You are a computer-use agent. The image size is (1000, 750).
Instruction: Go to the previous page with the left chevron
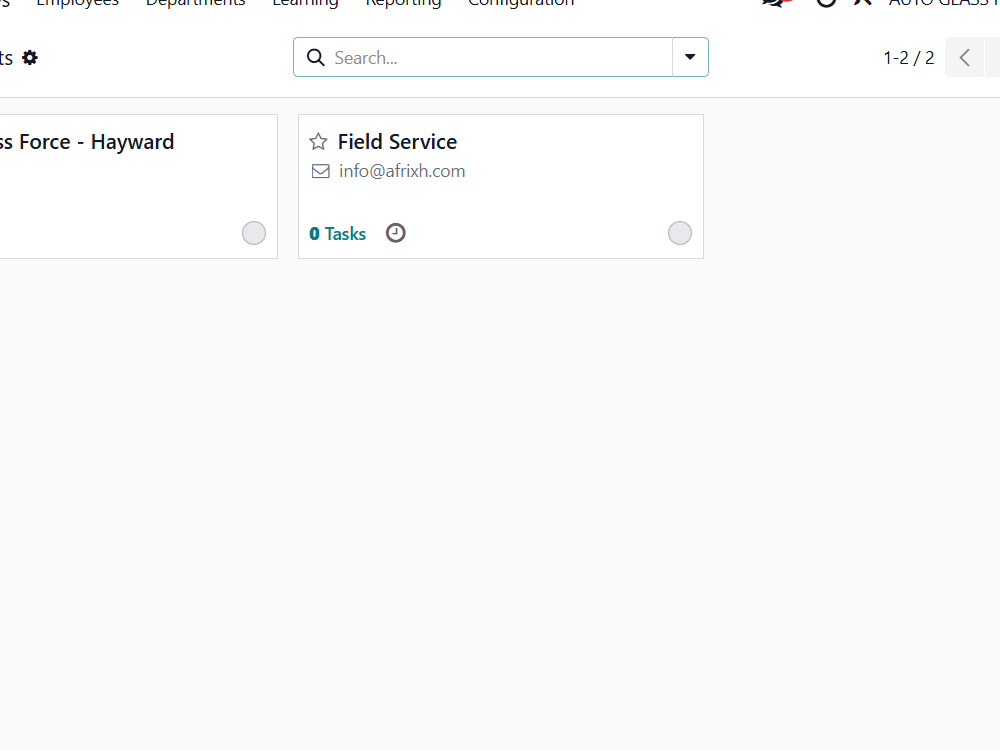point(964,57)
